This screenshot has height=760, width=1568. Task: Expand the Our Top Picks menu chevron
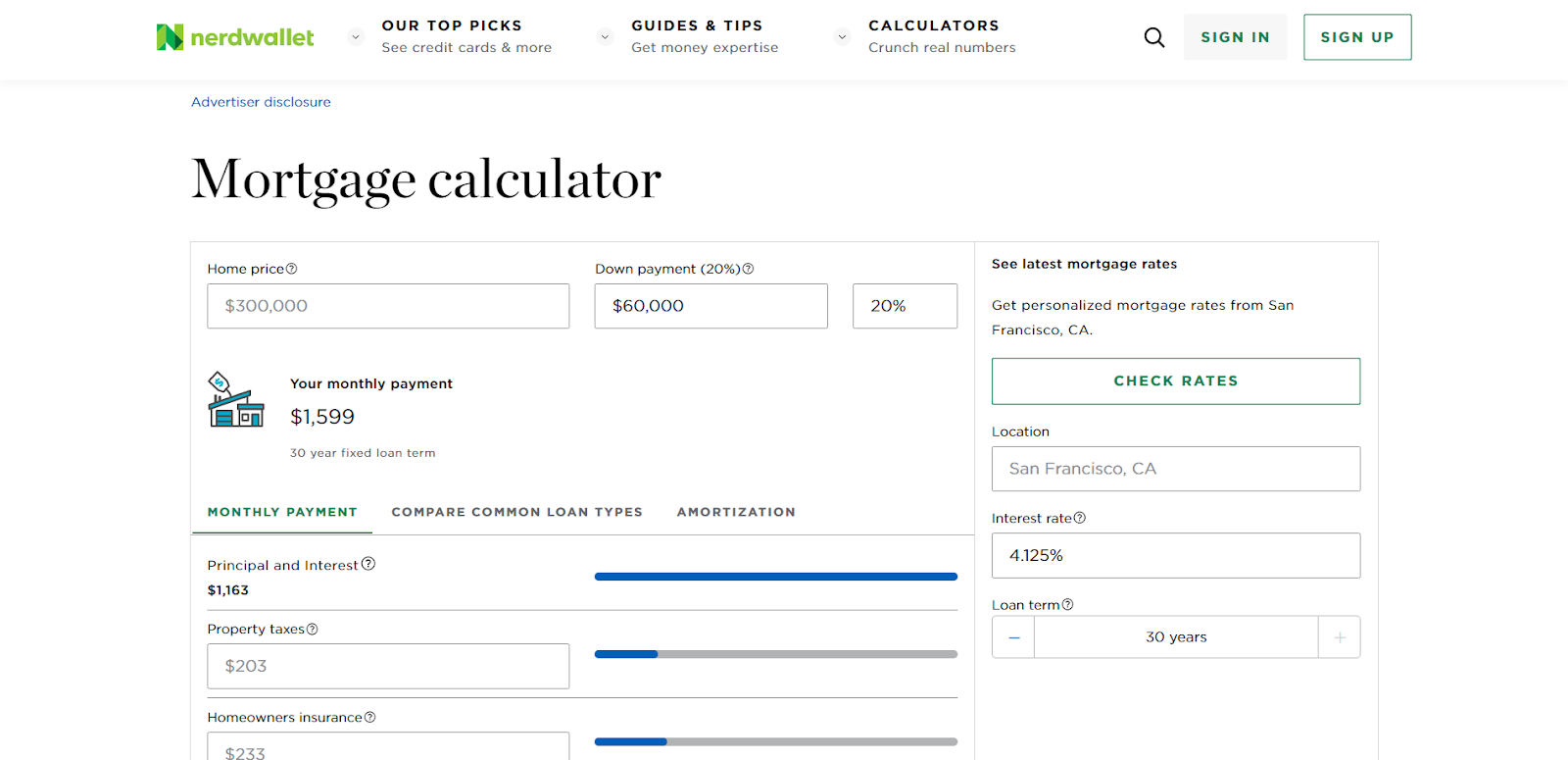(356, 37)
